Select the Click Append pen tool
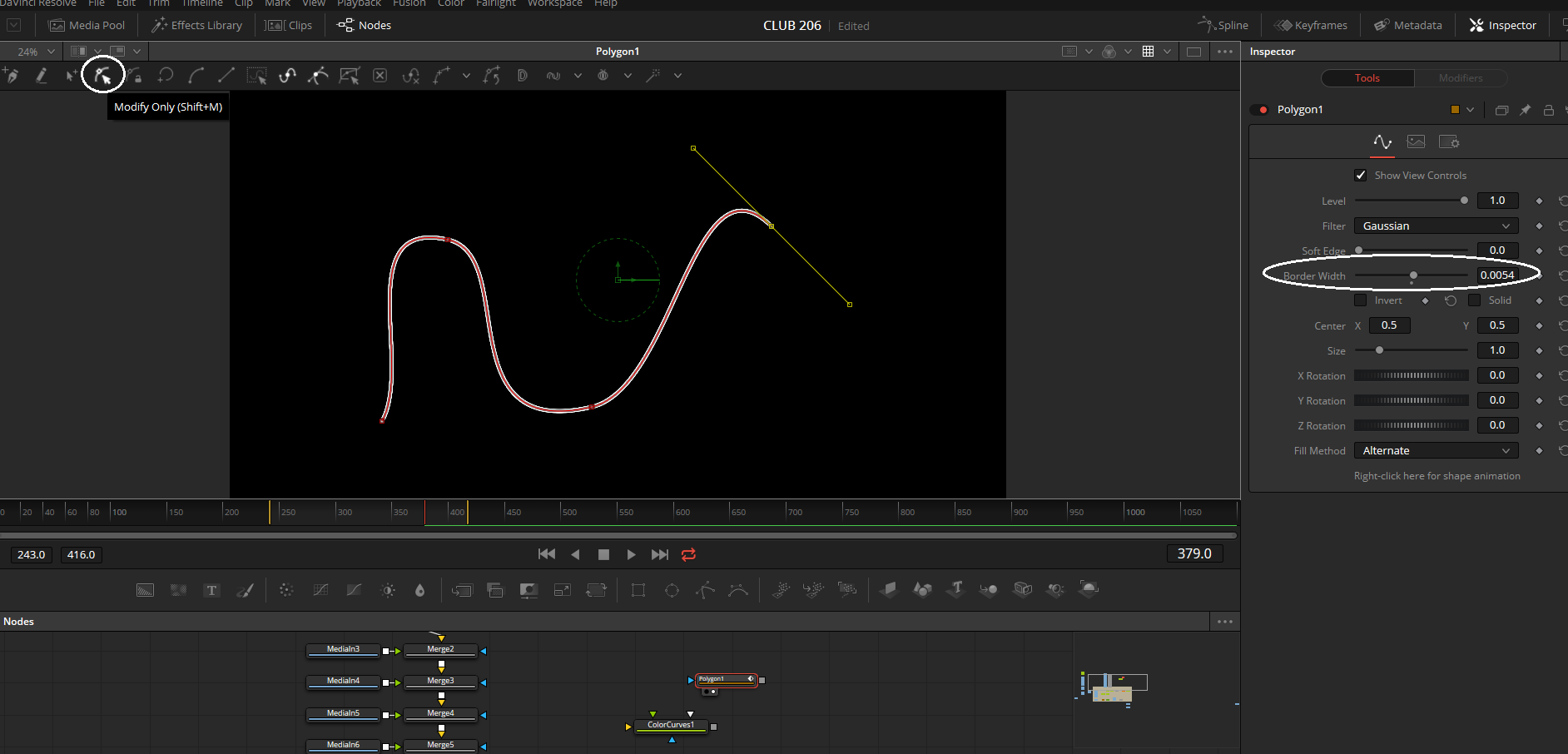The width and height of the screenshot is (1568, 754). [12, 76]
